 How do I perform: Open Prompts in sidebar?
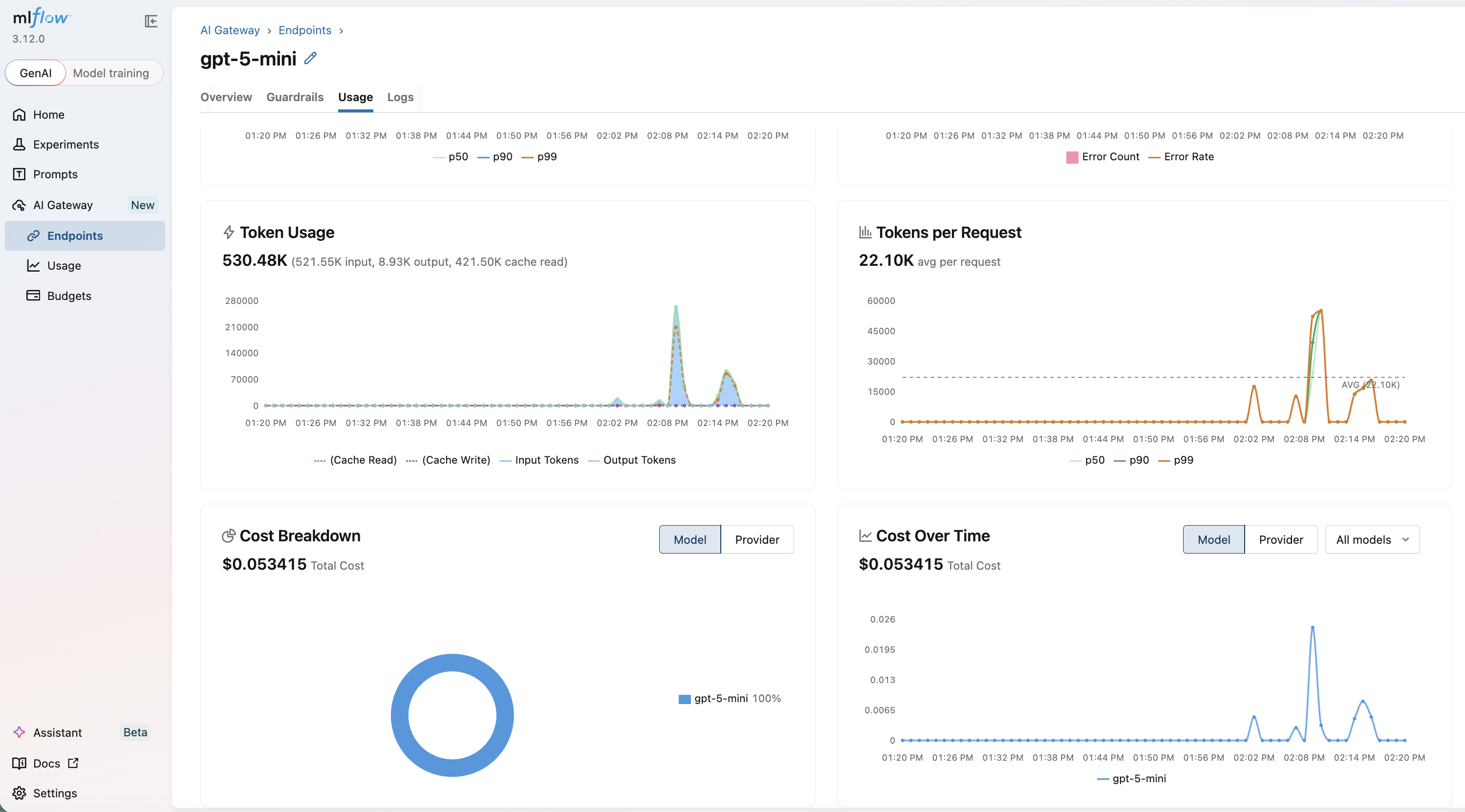click(x=85, y=174)
